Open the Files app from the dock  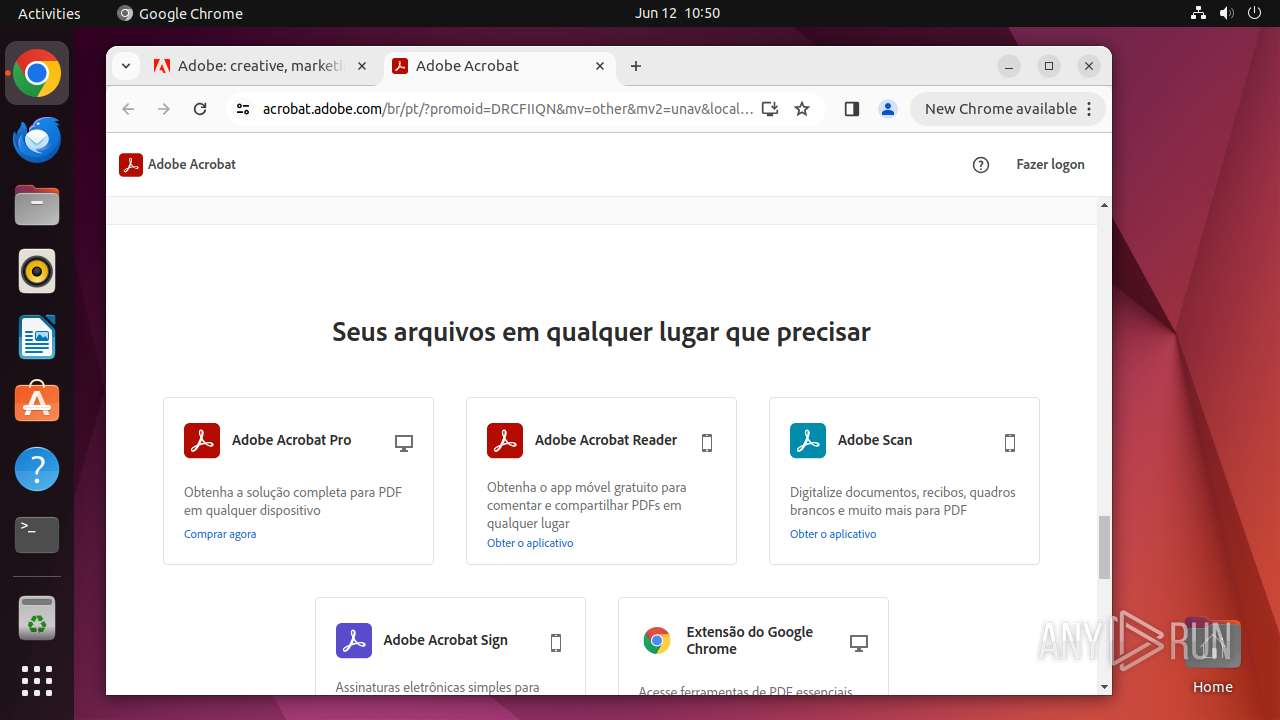click(37, 206)
